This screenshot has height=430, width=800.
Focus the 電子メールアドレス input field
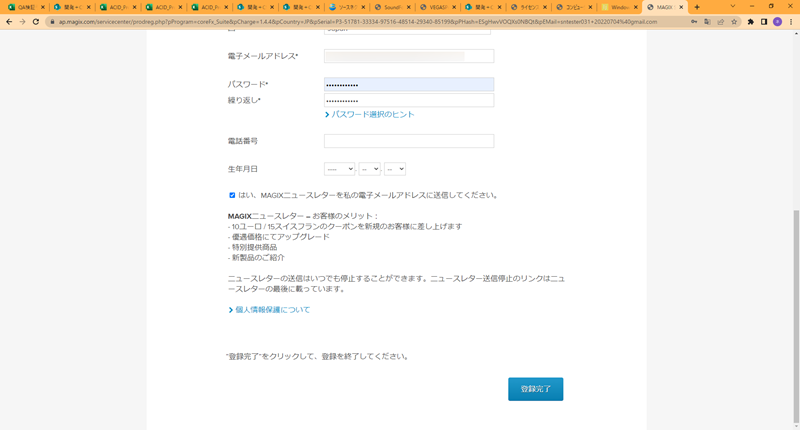[x=409, y=56]
